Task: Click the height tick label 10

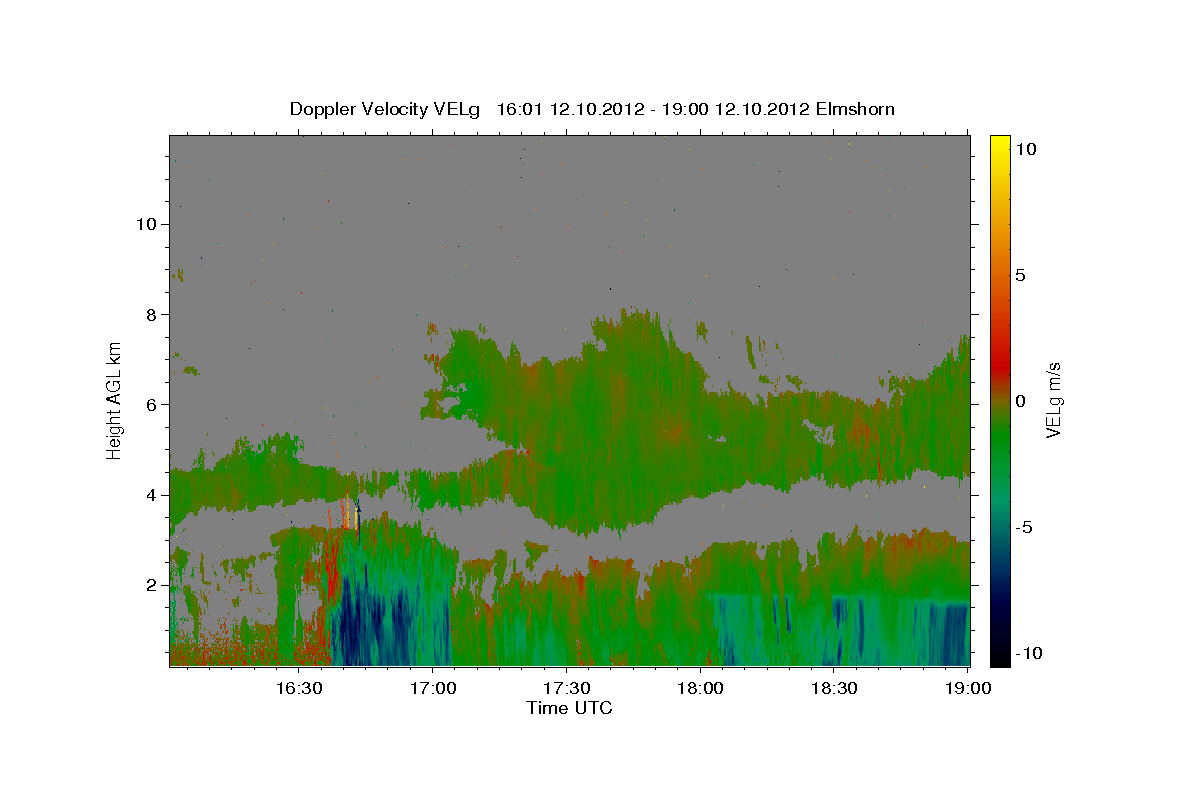Action: (149, 223)
